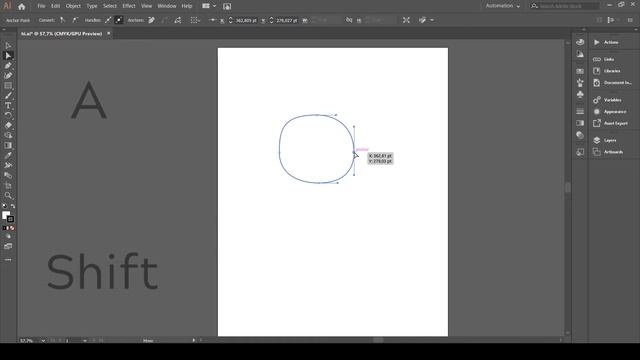Open the Libraries panel
The width and height of the screenshot is (640, 360).
[x=612, y=71]
